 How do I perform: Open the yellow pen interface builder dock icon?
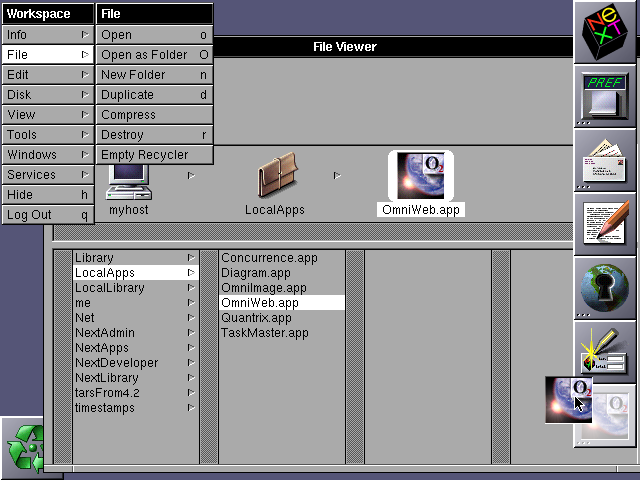click(x=604, y=353)
